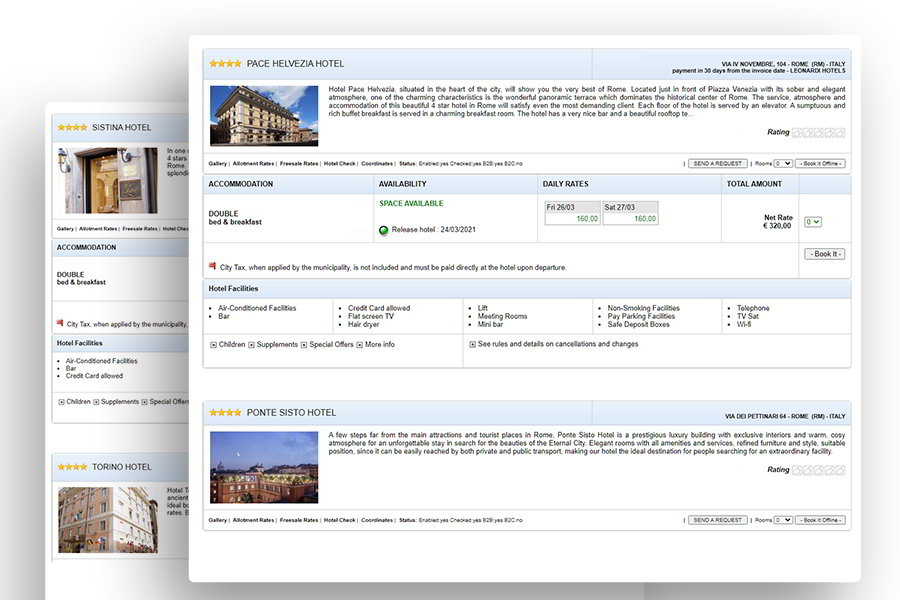Send a request for Ponte Sisto Hotel
This screenshot has height=600, width=900.
point(717,520)
